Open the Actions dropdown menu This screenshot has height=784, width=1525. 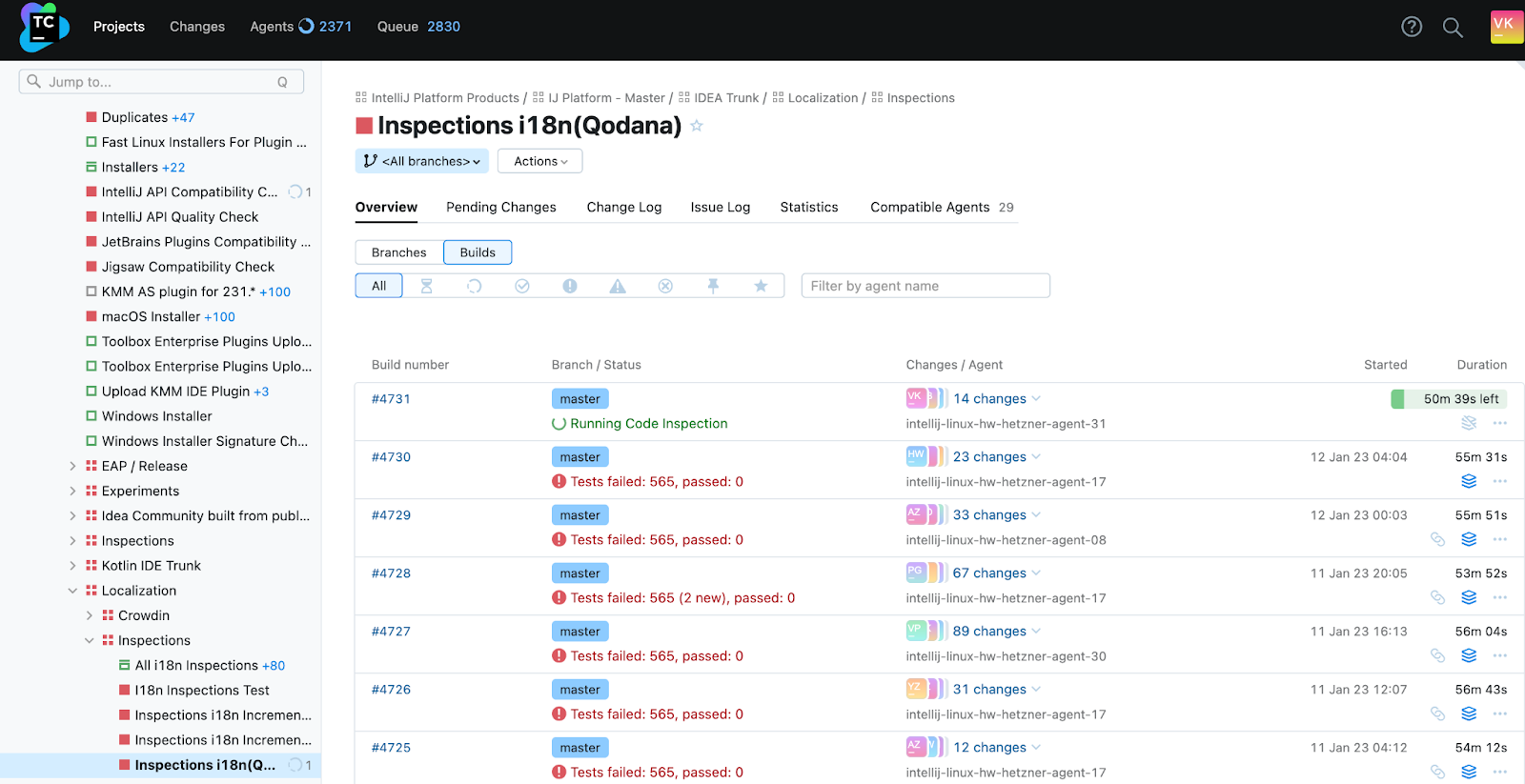[539, 161]
